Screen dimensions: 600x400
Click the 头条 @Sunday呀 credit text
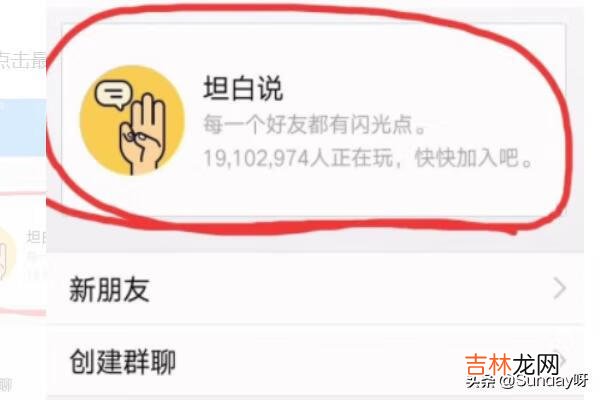point(527,381)
